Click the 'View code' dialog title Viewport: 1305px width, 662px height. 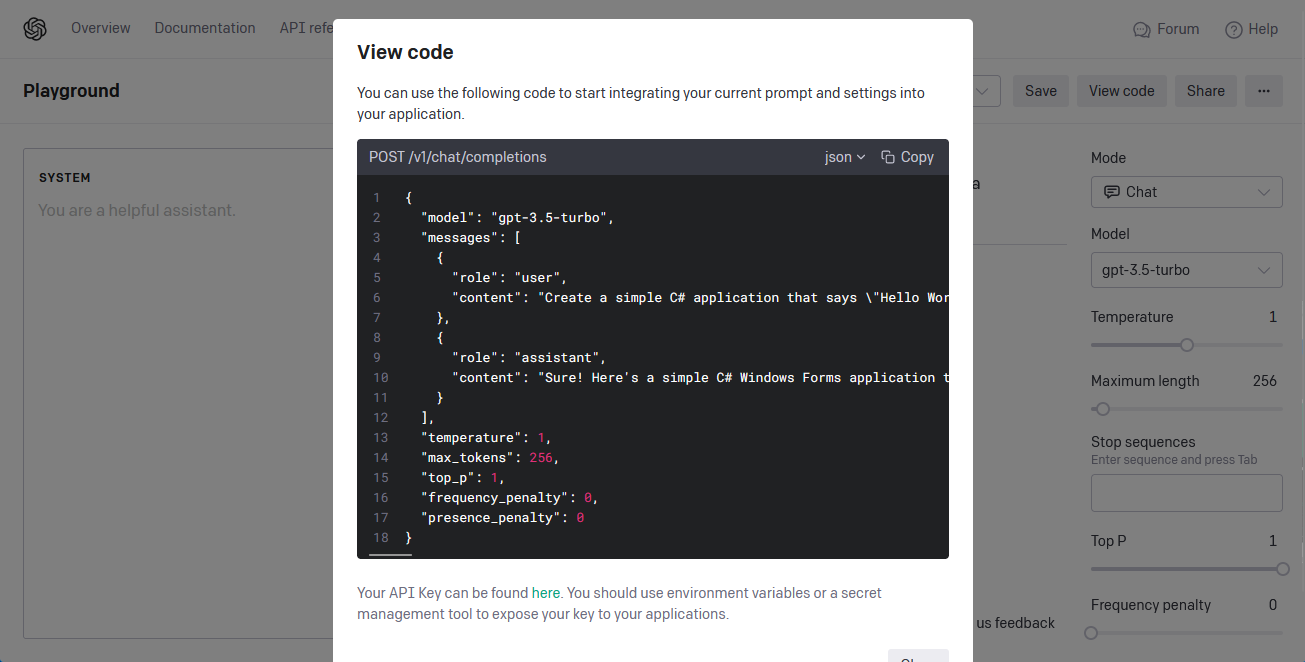tap(405, 53)
